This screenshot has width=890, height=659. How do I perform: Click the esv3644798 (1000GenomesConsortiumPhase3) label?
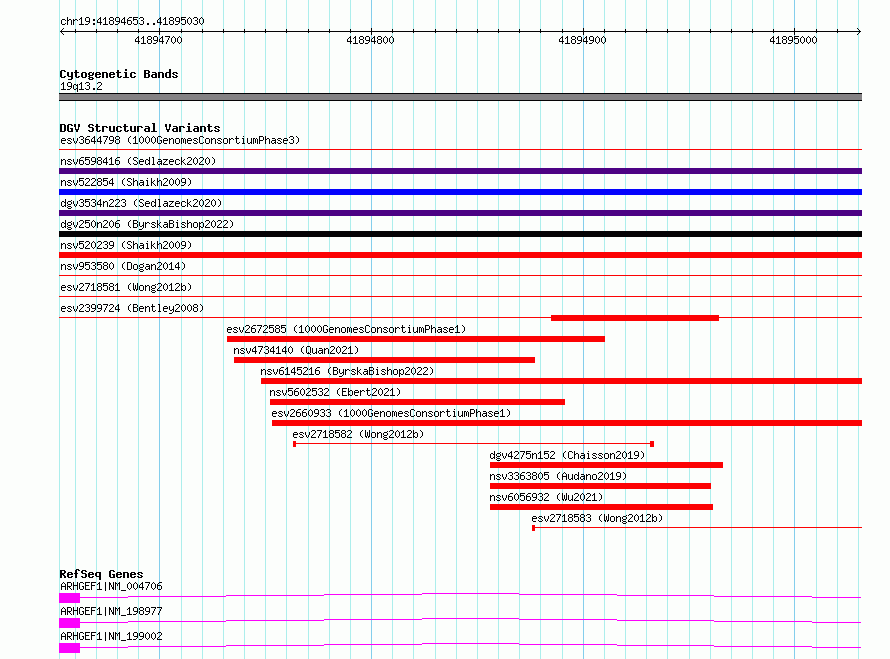tap(180, 140)
